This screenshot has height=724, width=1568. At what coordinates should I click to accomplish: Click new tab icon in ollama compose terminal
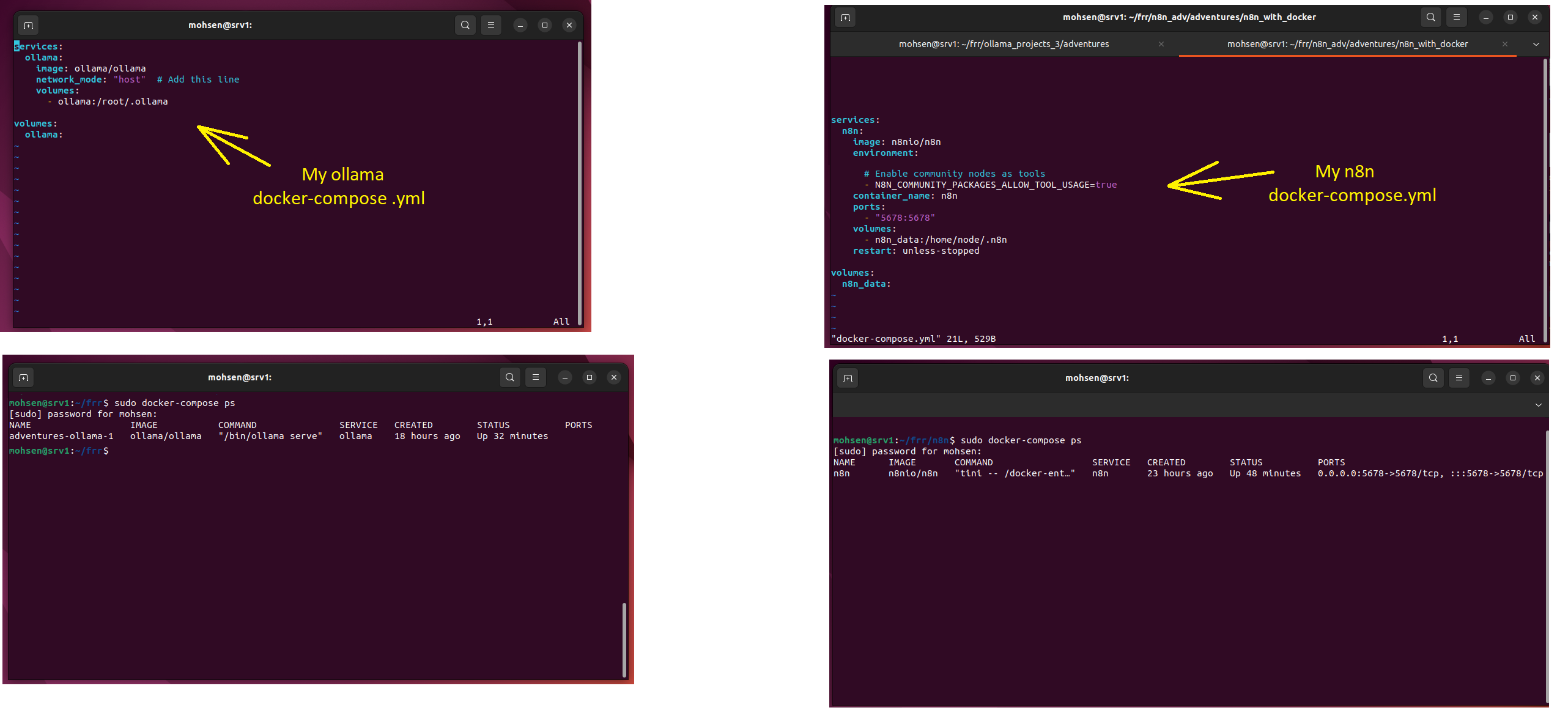coord(28,25)
